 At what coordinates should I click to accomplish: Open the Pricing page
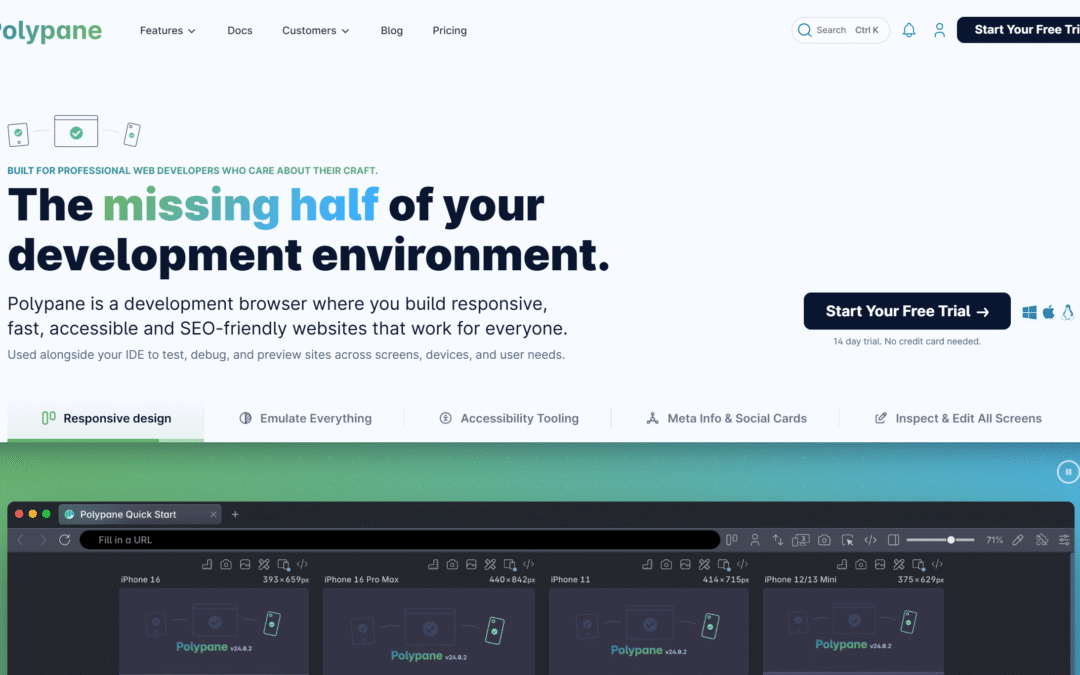[449, 30]
